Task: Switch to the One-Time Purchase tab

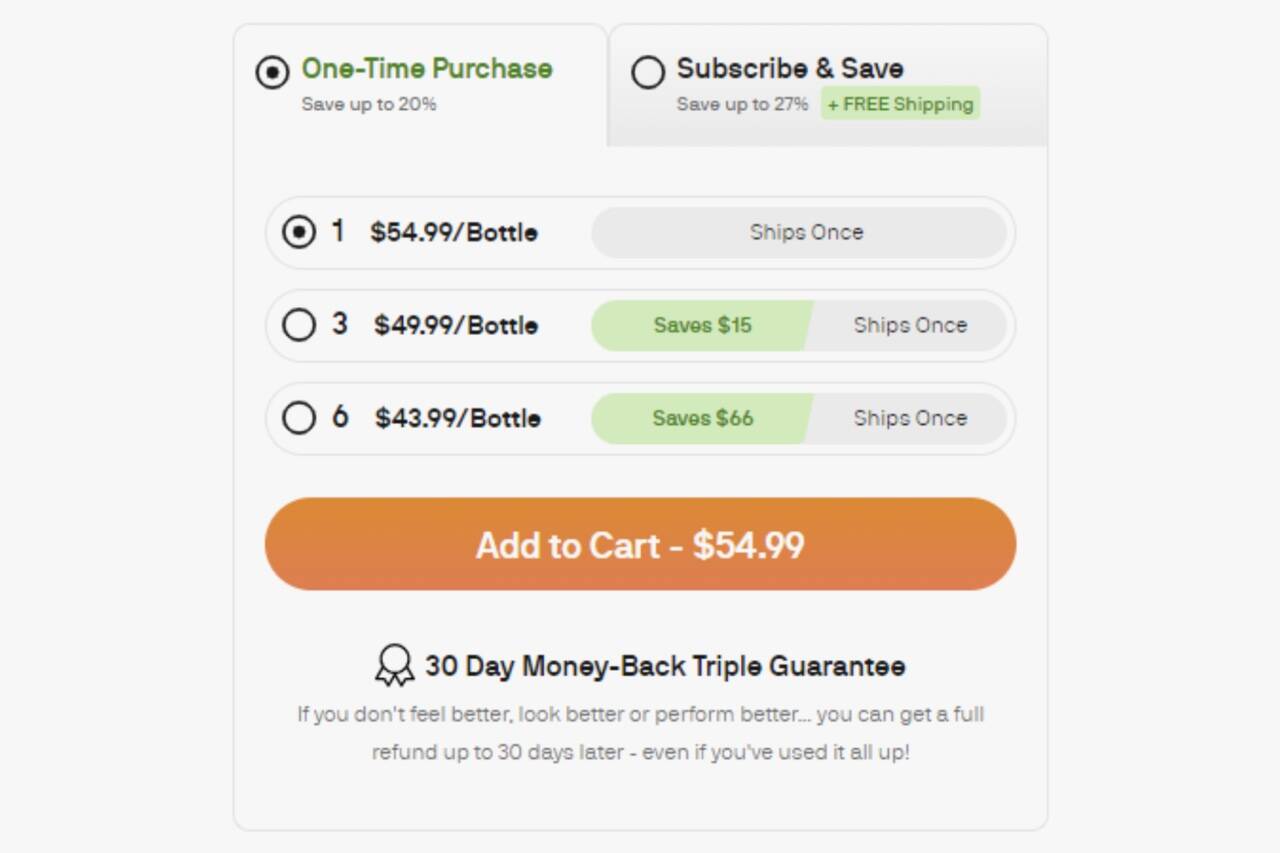Action: tap(427, 69)
